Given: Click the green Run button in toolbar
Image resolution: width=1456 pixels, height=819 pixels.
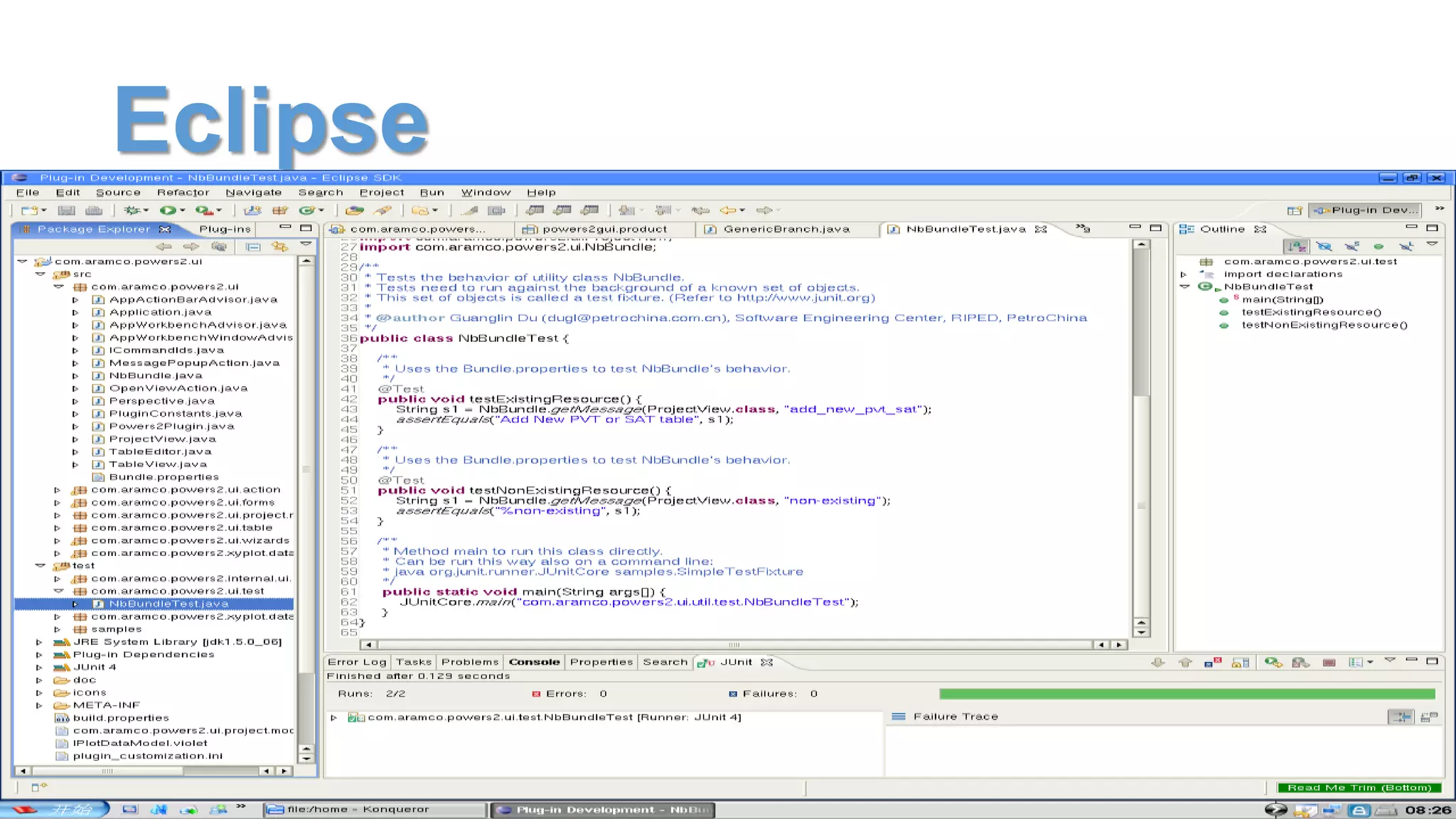Looking at the screenshot, I should (168, 210).
